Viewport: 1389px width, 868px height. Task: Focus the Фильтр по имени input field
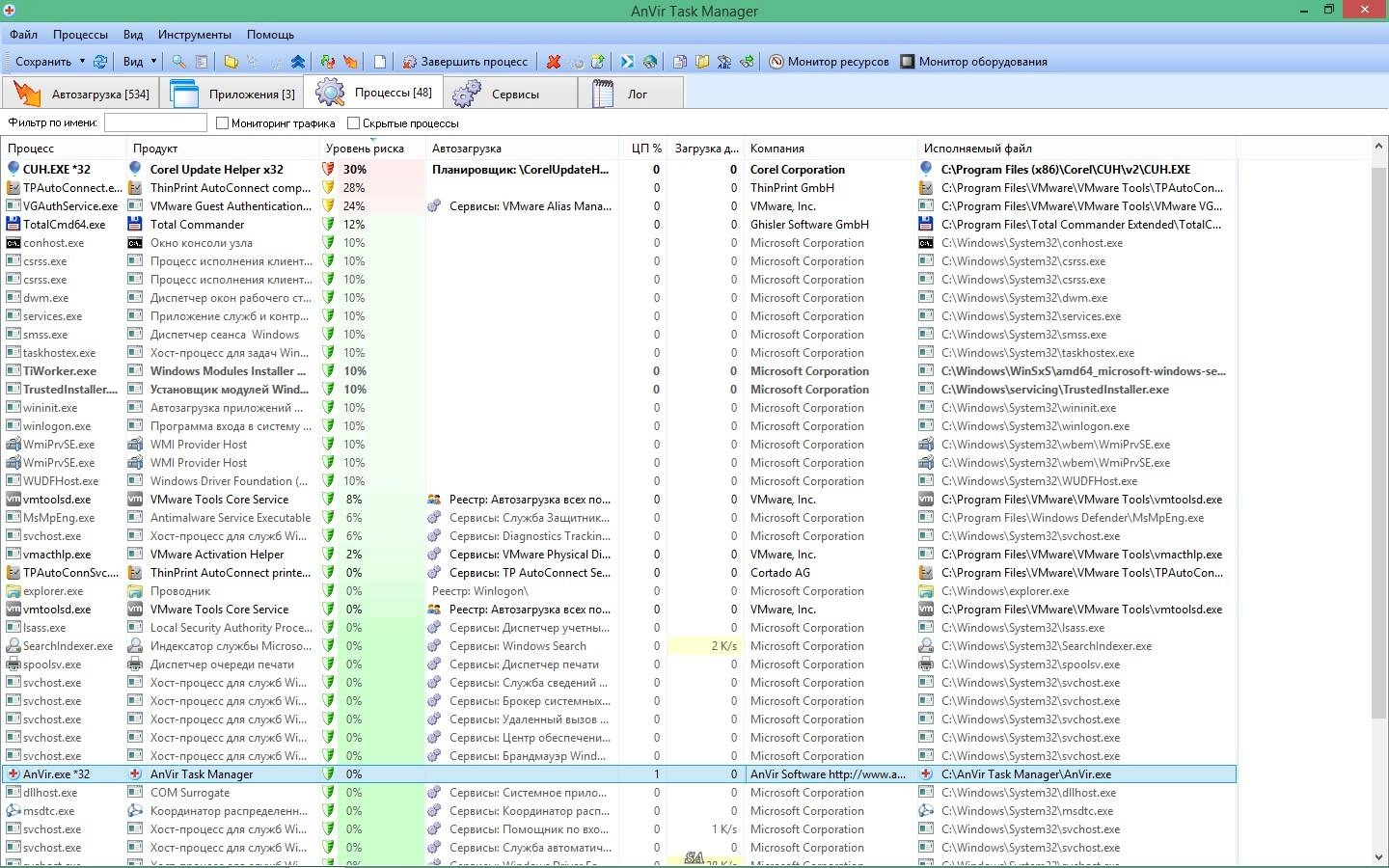pyautogui.click(x=155, y=122)
